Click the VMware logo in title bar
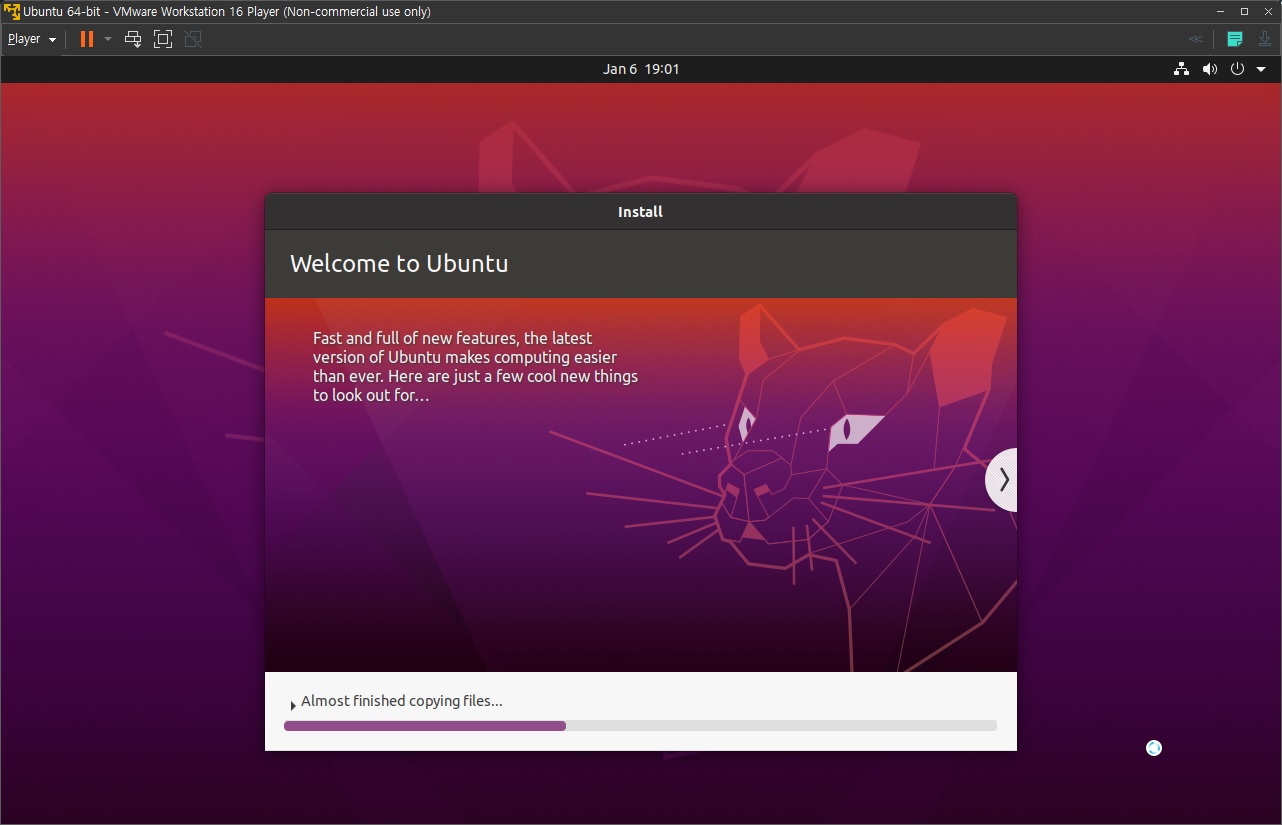 [12, 12]
